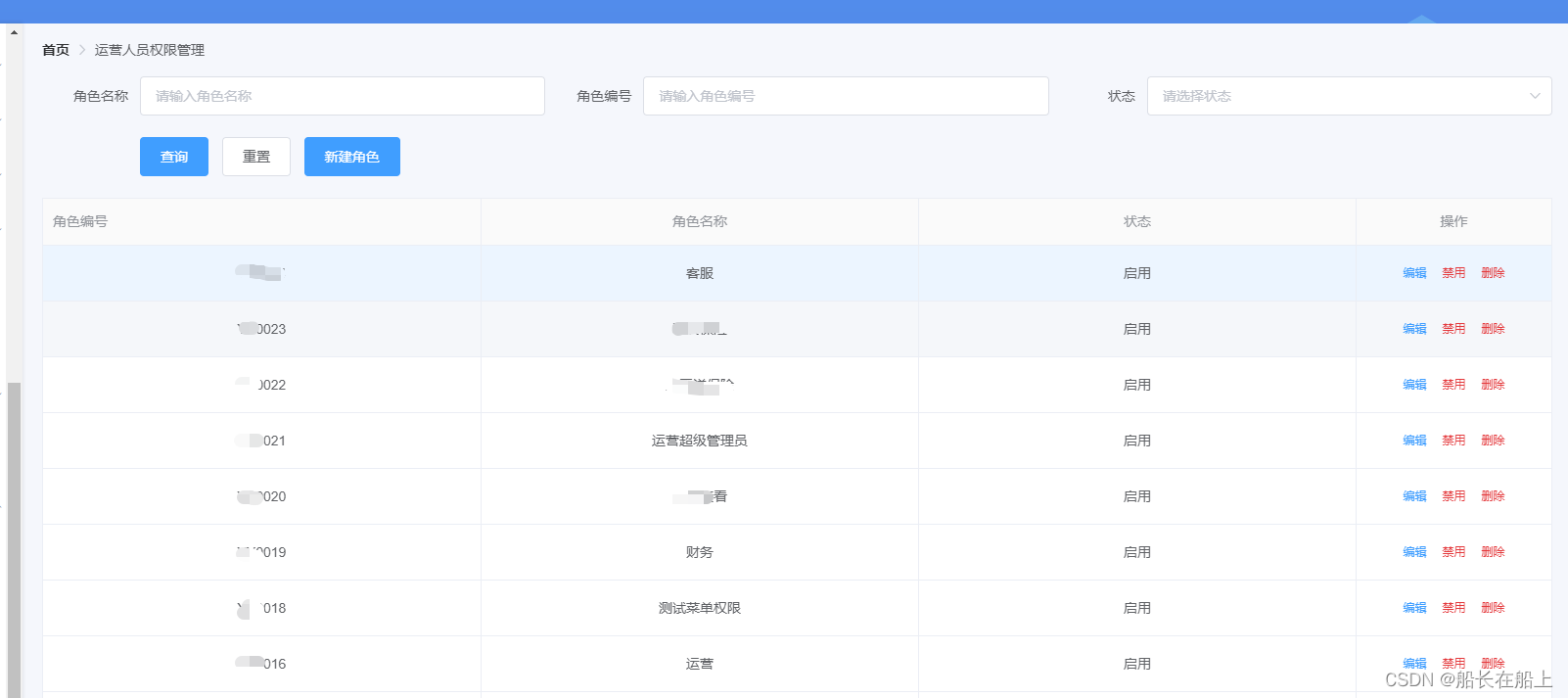Go to 首页 in breadcrumb
Image resolution: width=1568 pixels, height=698 pixels.
[56, 50]
